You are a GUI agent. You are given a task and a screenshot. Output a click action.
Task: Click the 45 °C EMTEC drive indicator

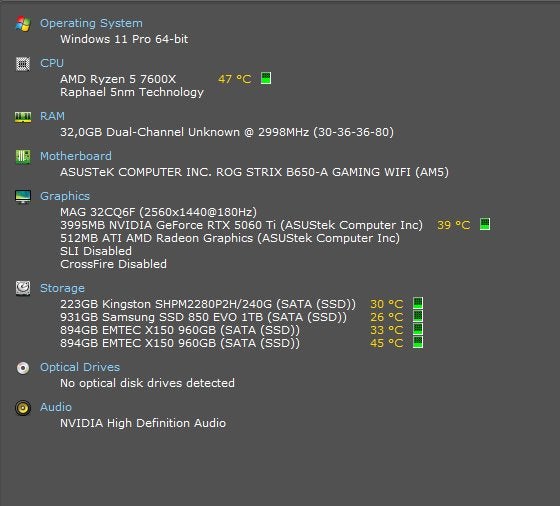[x=418, y=342]
